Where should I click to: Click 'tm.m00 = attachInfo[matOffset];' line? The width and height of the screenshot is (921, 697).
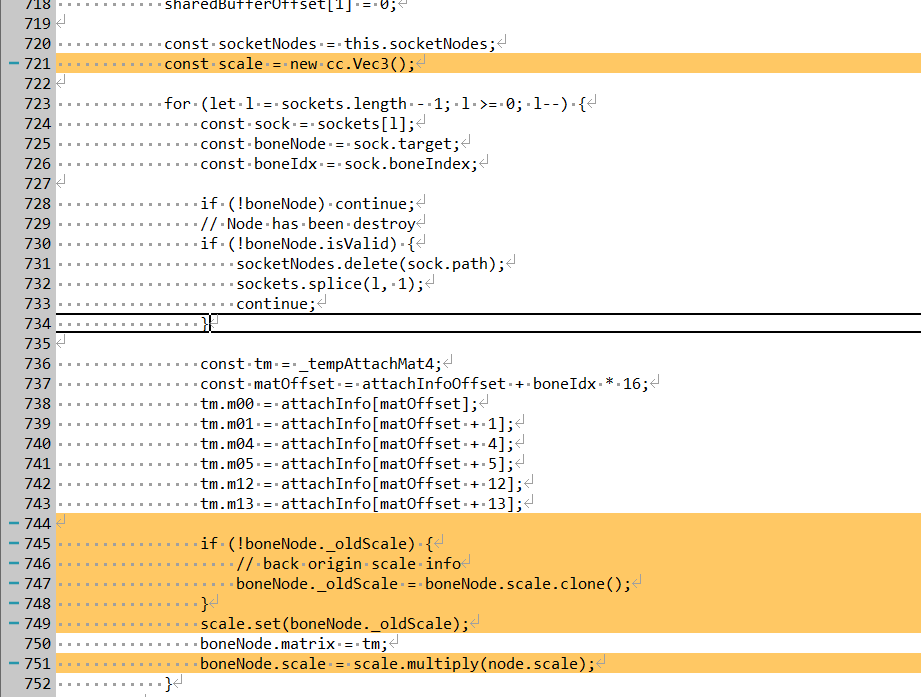[x=339, y=404]
